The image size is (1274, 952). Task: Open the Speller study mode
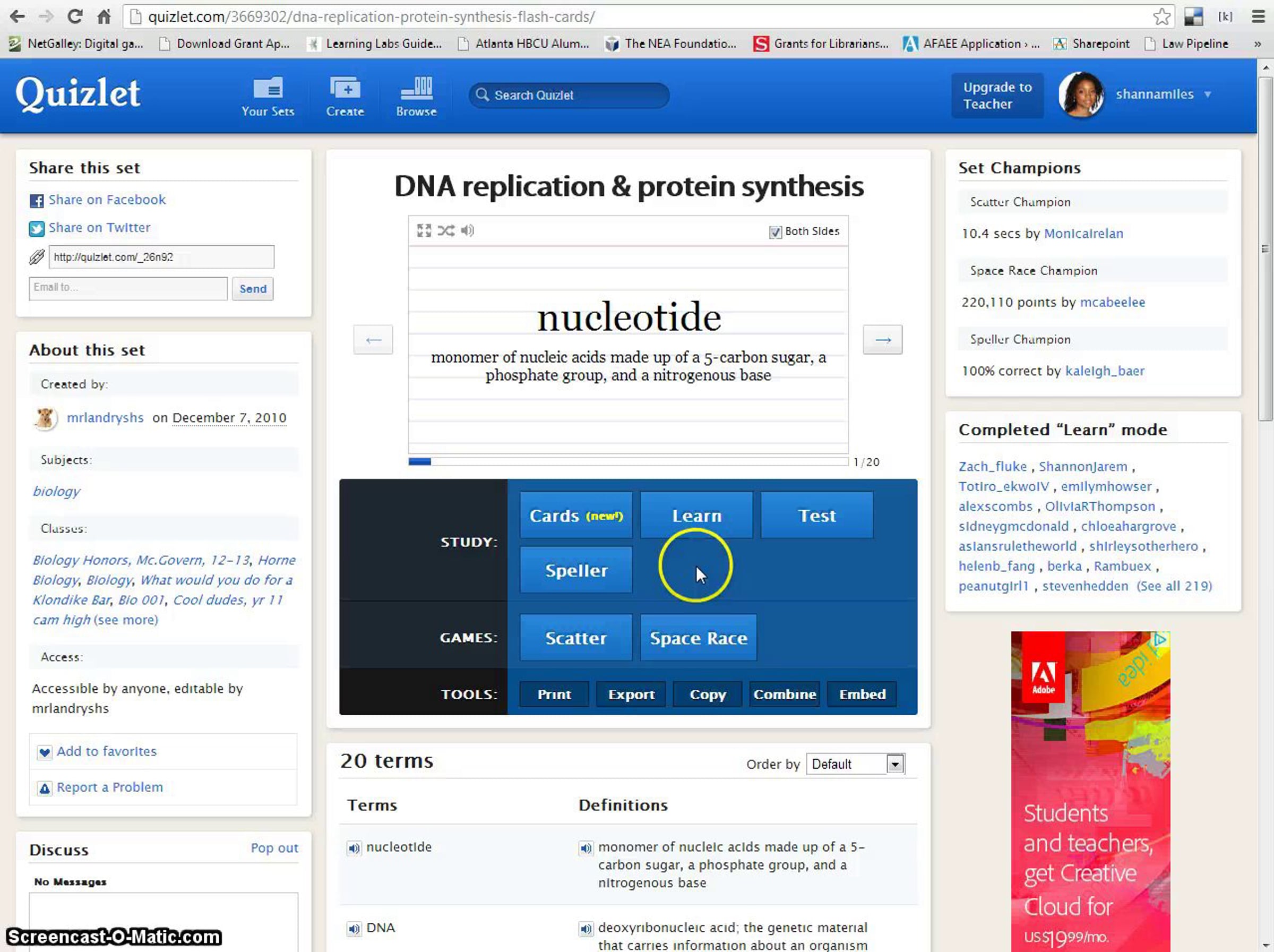coord(576,570)
